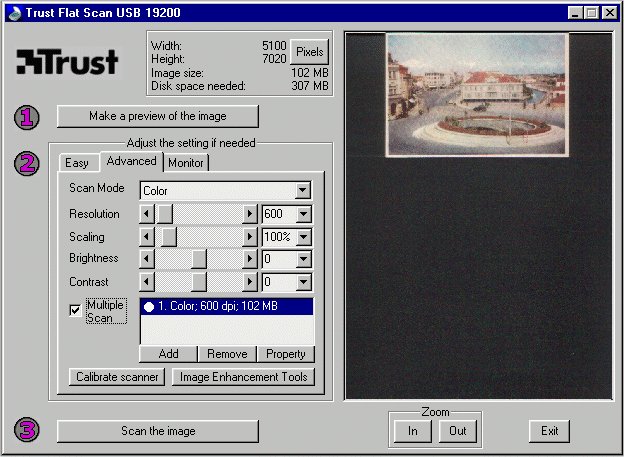Click the step 1 purple number icon
This screenshot has width=624, height=457.
(28, 117)
